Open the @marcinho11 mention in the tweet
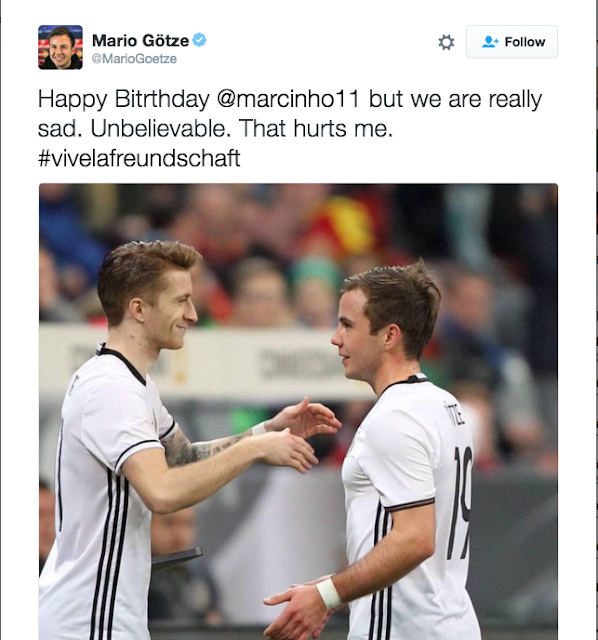Image resolution: width=598 pixels, height=640 pixels. pyautogui.click(x=288, y=99)
